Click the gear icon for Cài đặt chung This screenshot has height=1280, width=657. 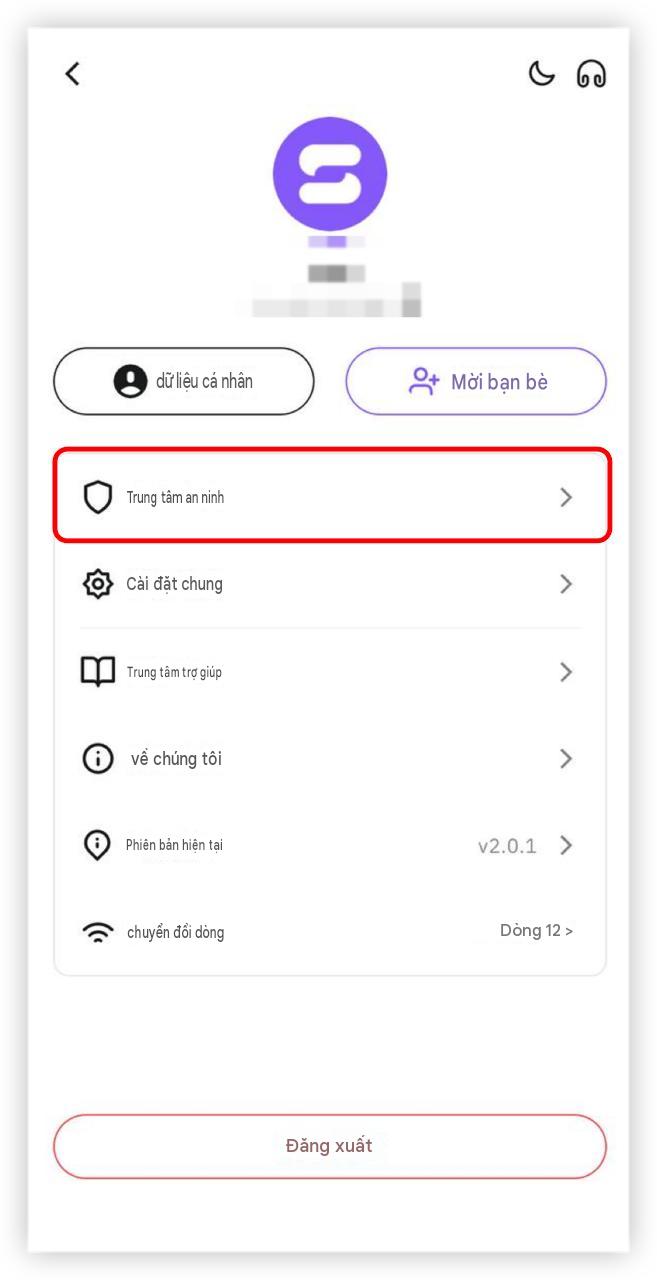97,583
